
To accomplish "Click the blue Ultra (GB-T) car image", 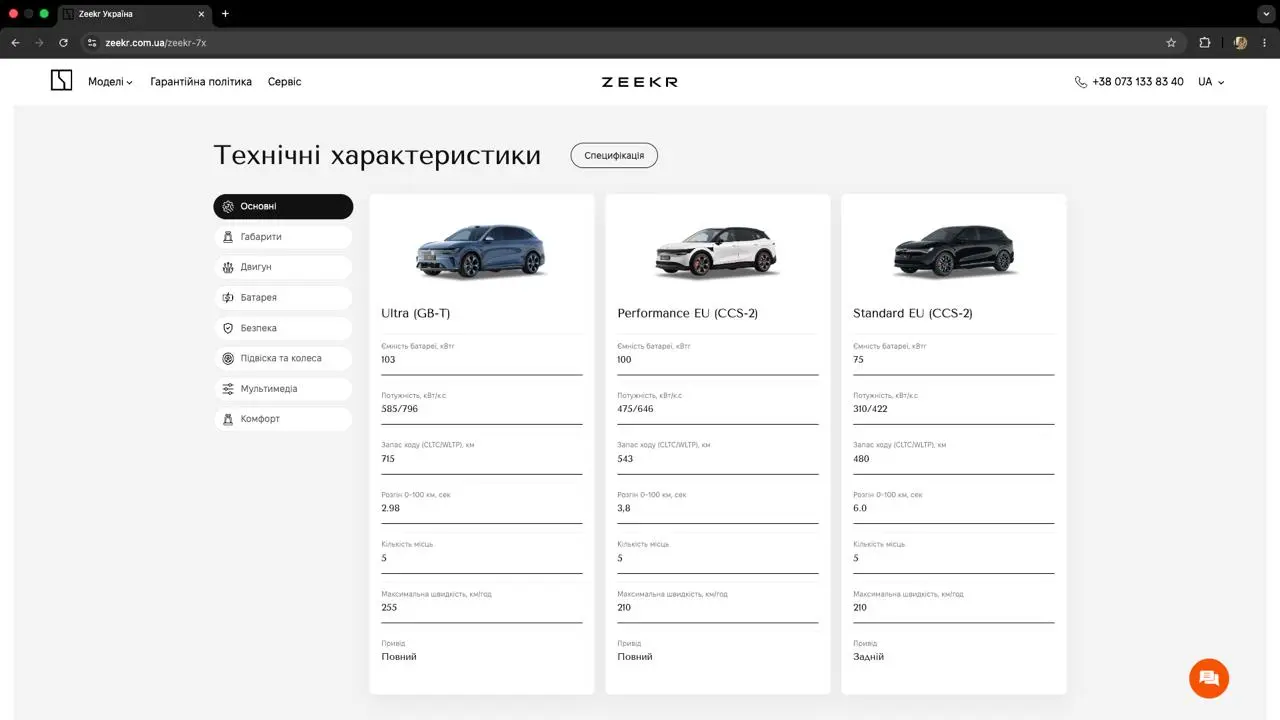I will (x=481, y=250).
